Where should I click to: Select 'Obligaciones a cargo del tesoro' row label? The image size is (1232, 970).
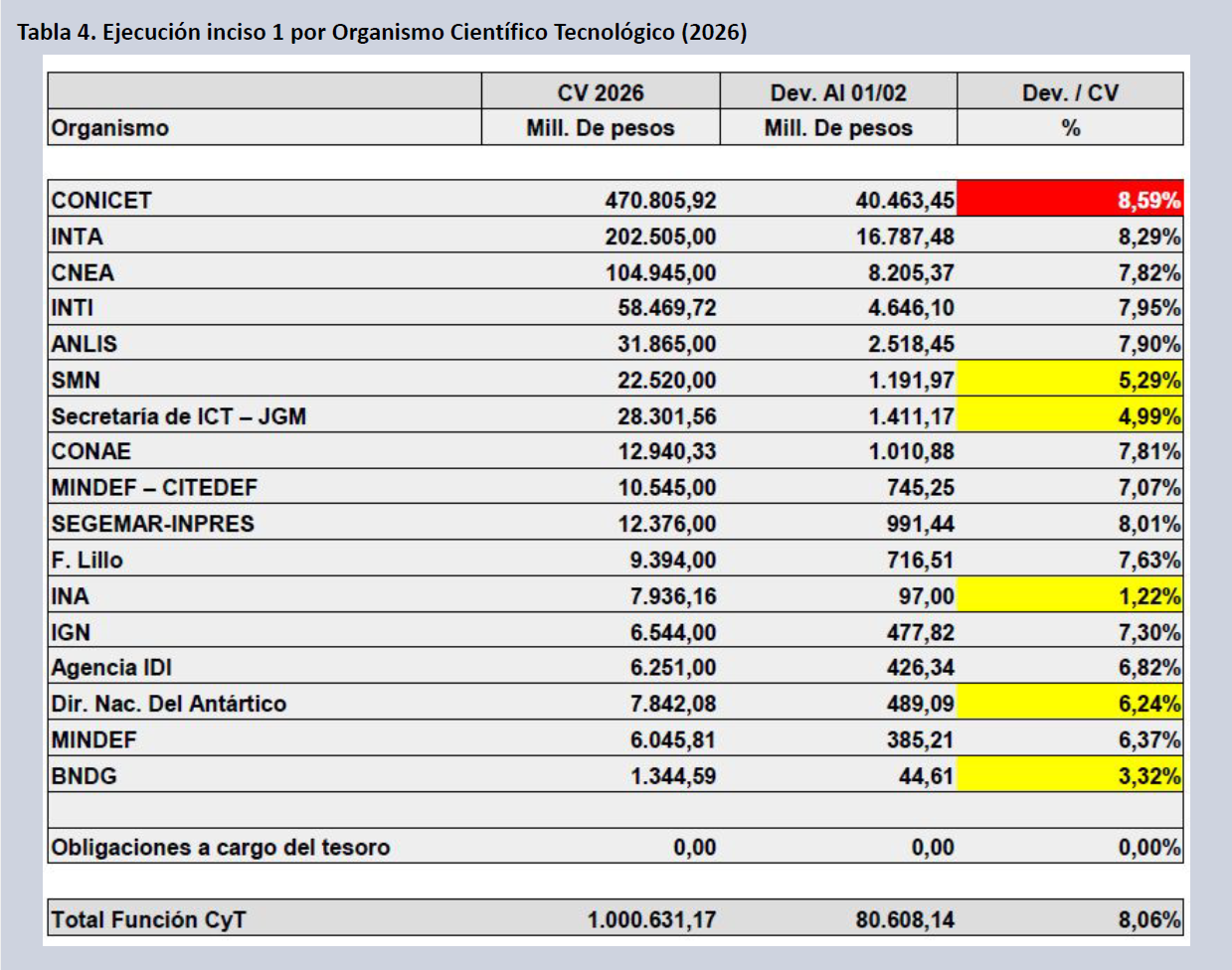pos(221,848)
